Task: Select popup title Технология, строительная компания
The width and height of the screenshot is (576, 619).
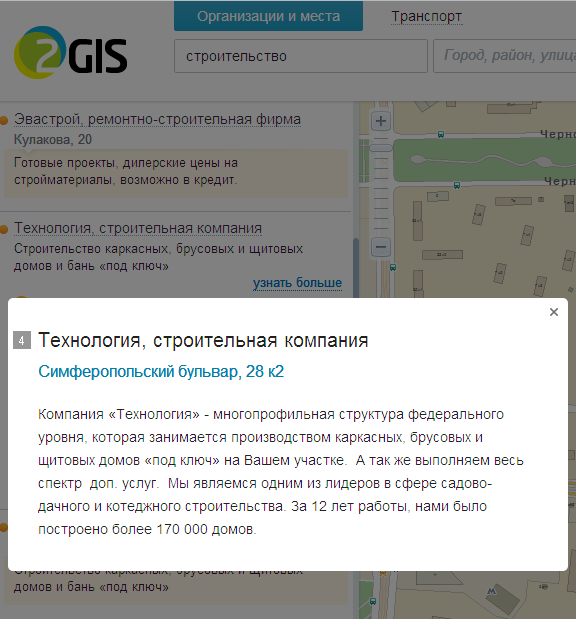Action: [x=203, y=340]
